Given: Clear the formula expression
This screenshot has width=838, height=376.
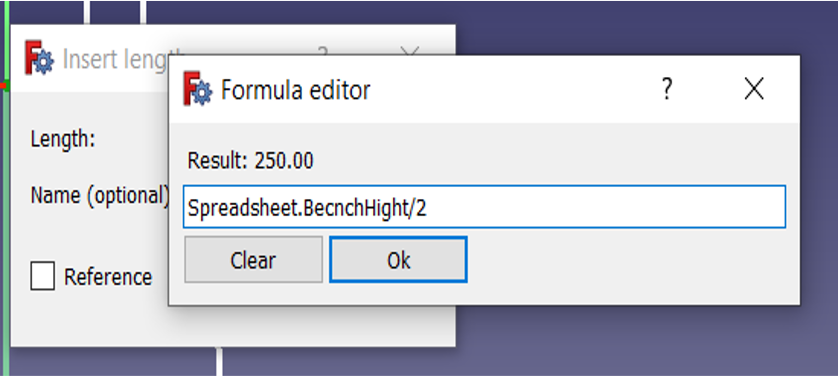Looking at the screenshot, I should point(253,260).
